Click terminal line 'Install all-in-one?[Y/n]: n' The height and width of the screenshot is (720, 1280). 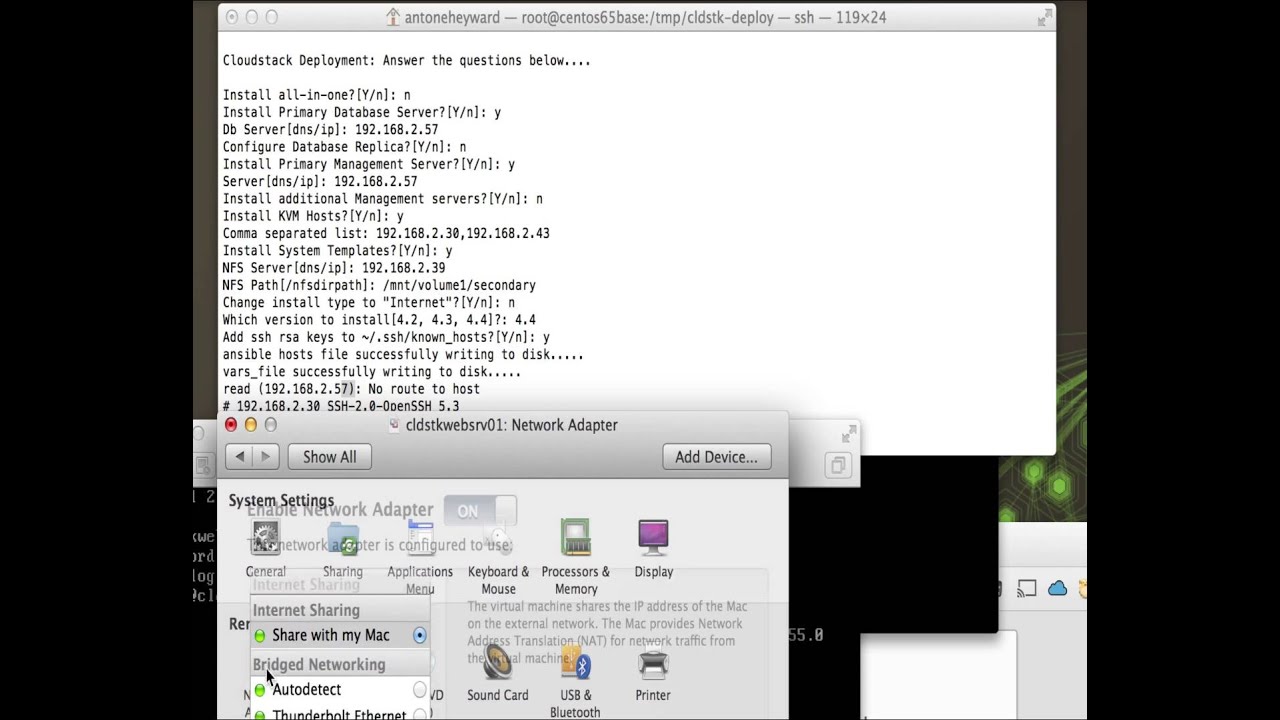pos(316,95)
